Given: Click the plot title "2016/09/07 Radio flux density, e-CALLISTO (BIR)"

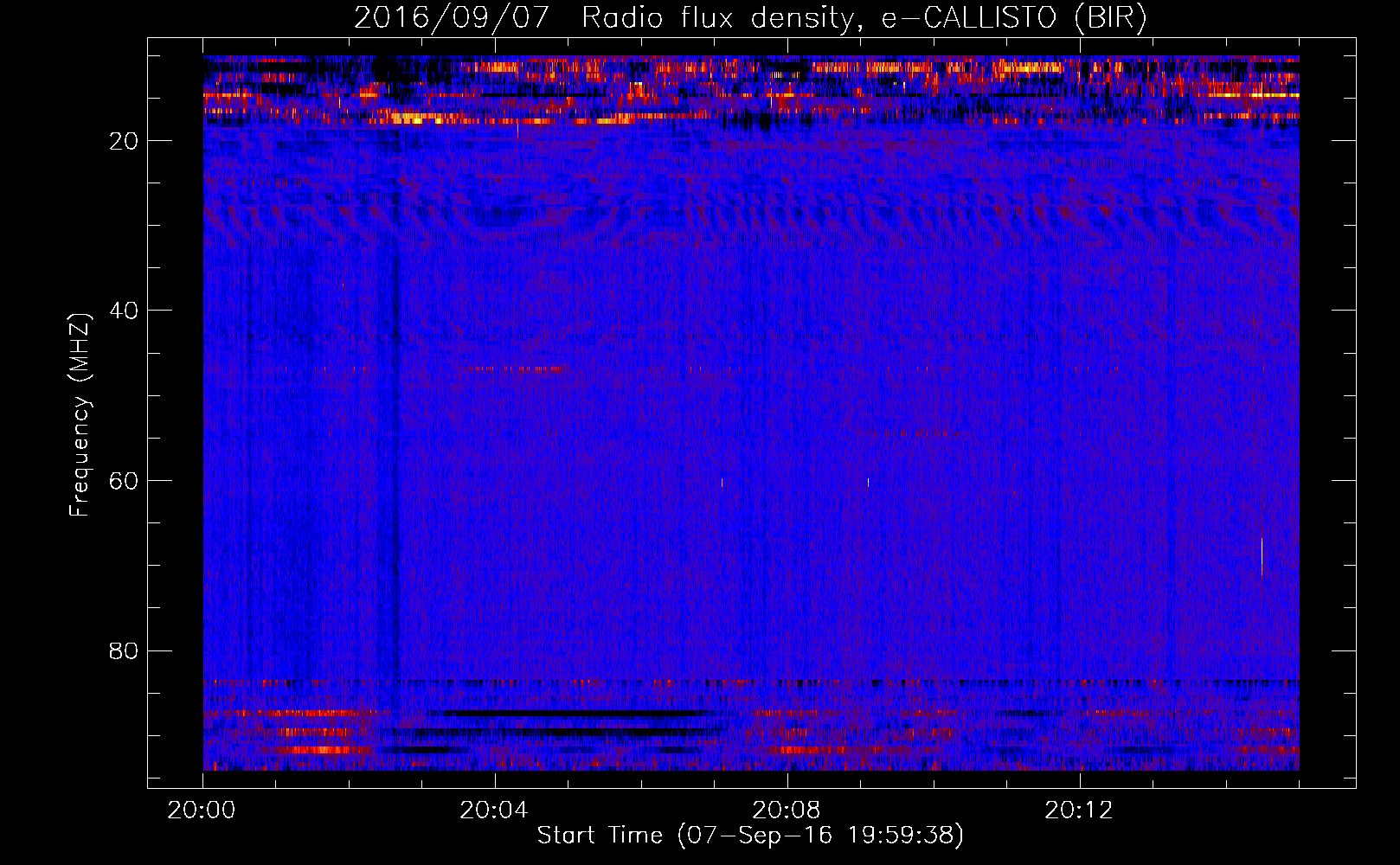Looking at the screenshot, I should click(x=750, y=18).
